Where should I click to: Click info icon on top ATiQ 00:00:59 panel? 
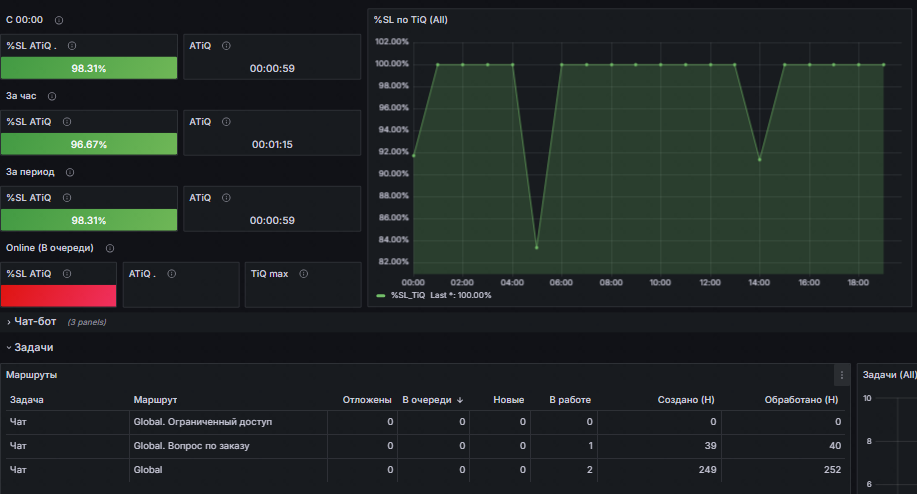(226, 46)
